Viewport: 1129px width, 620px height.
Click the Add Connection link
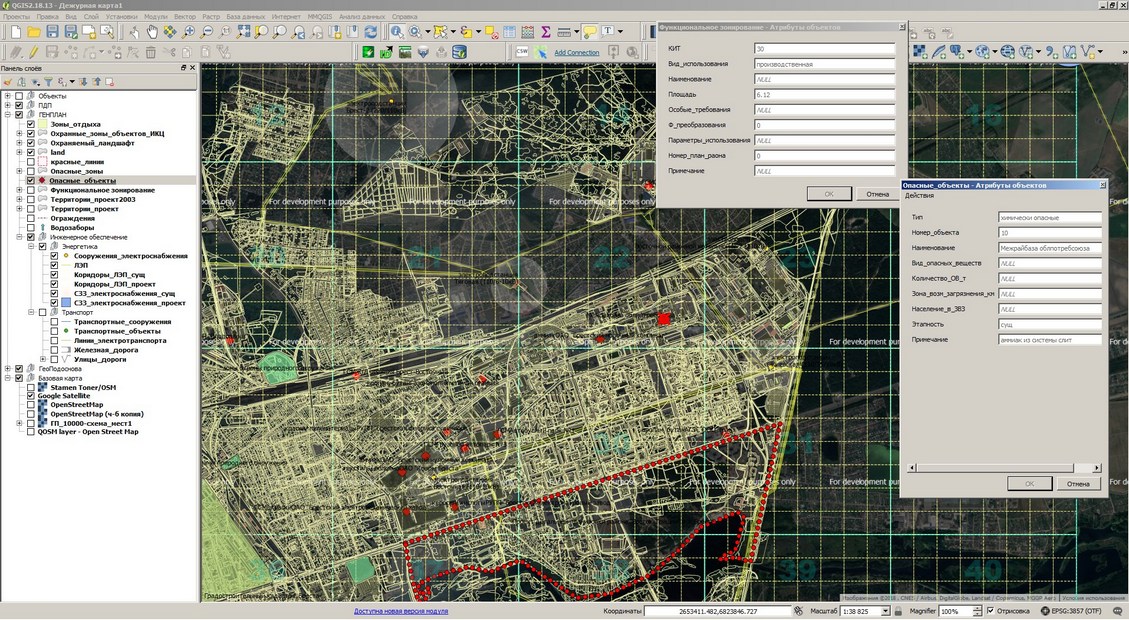click(577, 53)
